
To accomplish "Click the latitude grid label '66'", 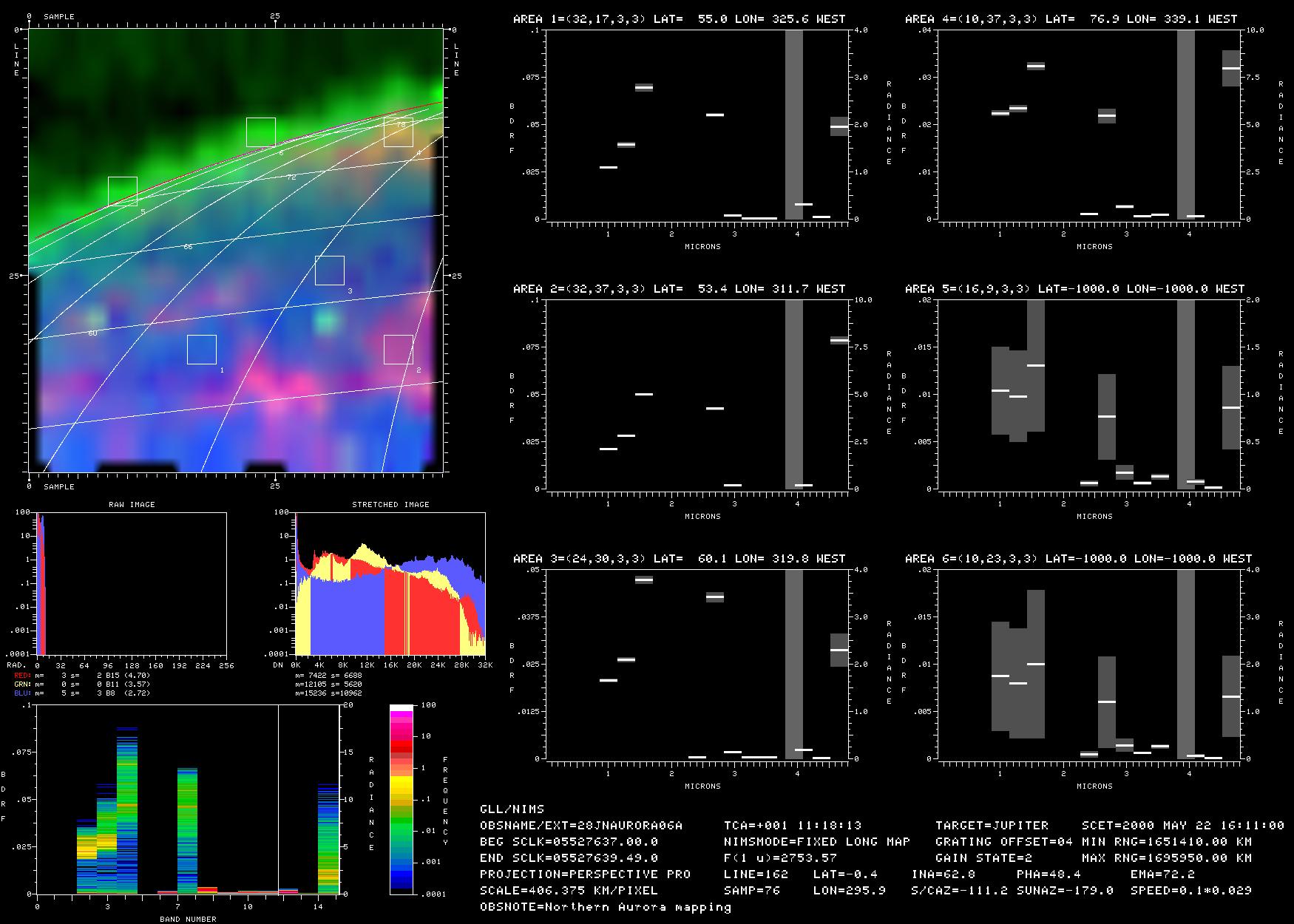I will [188, 246].
